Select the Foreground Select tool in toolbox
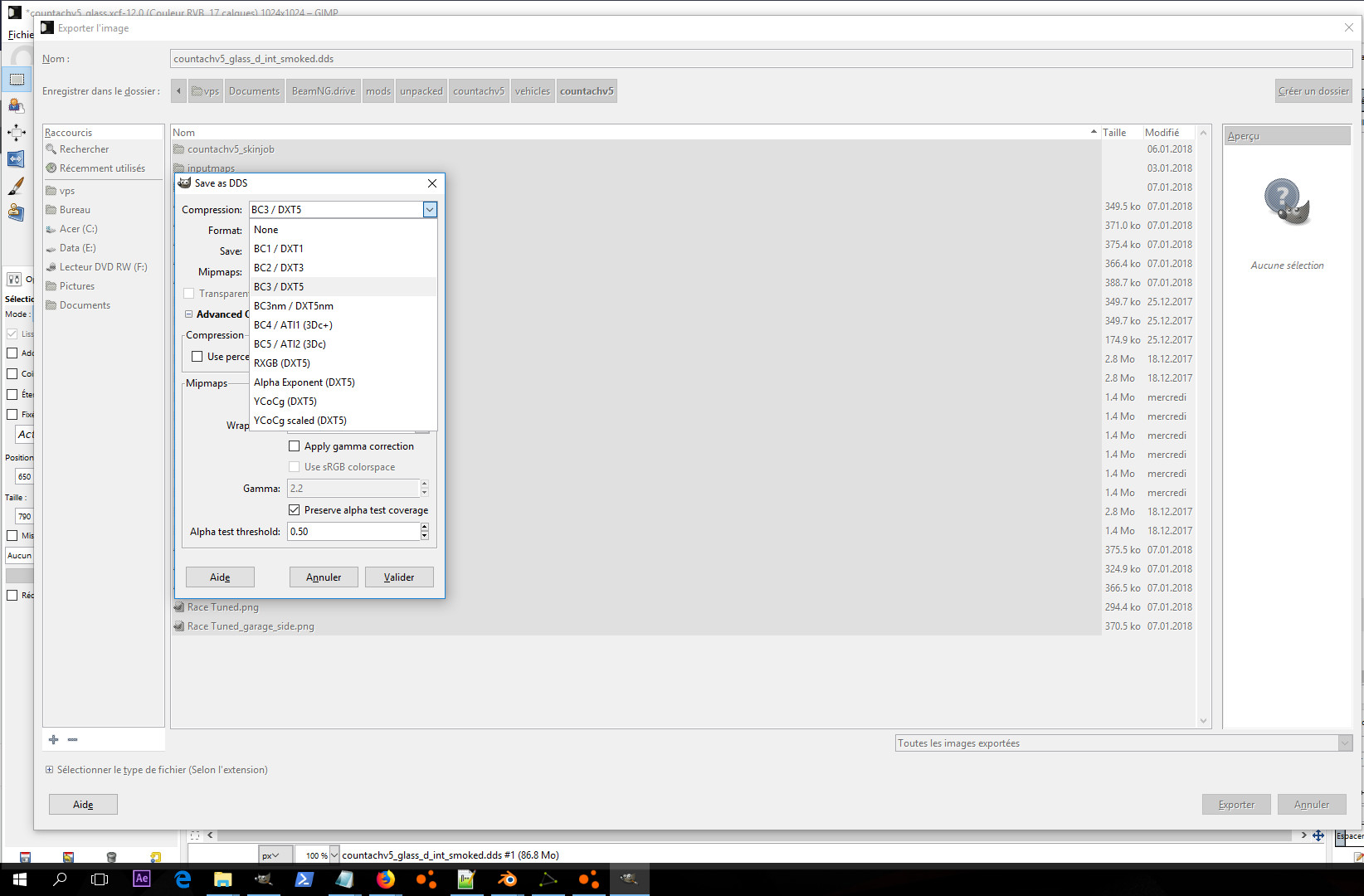 click(17, 105)
